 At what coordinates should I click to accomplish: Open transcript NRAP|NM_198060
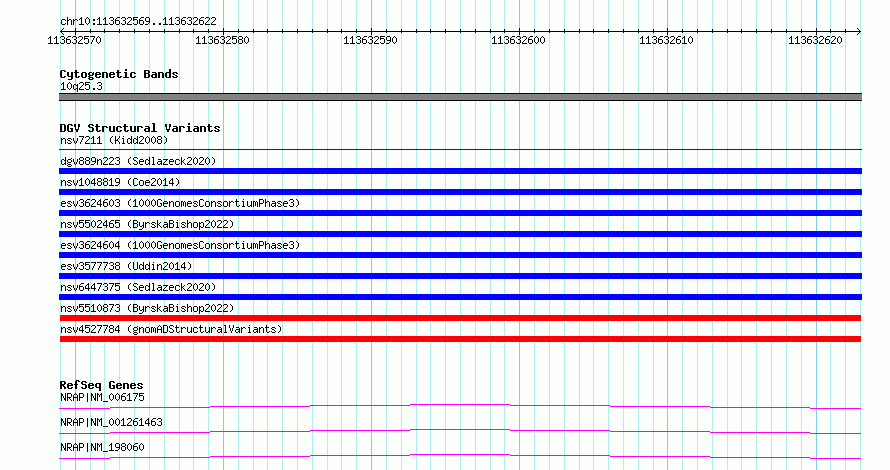(x=102, y=447)
